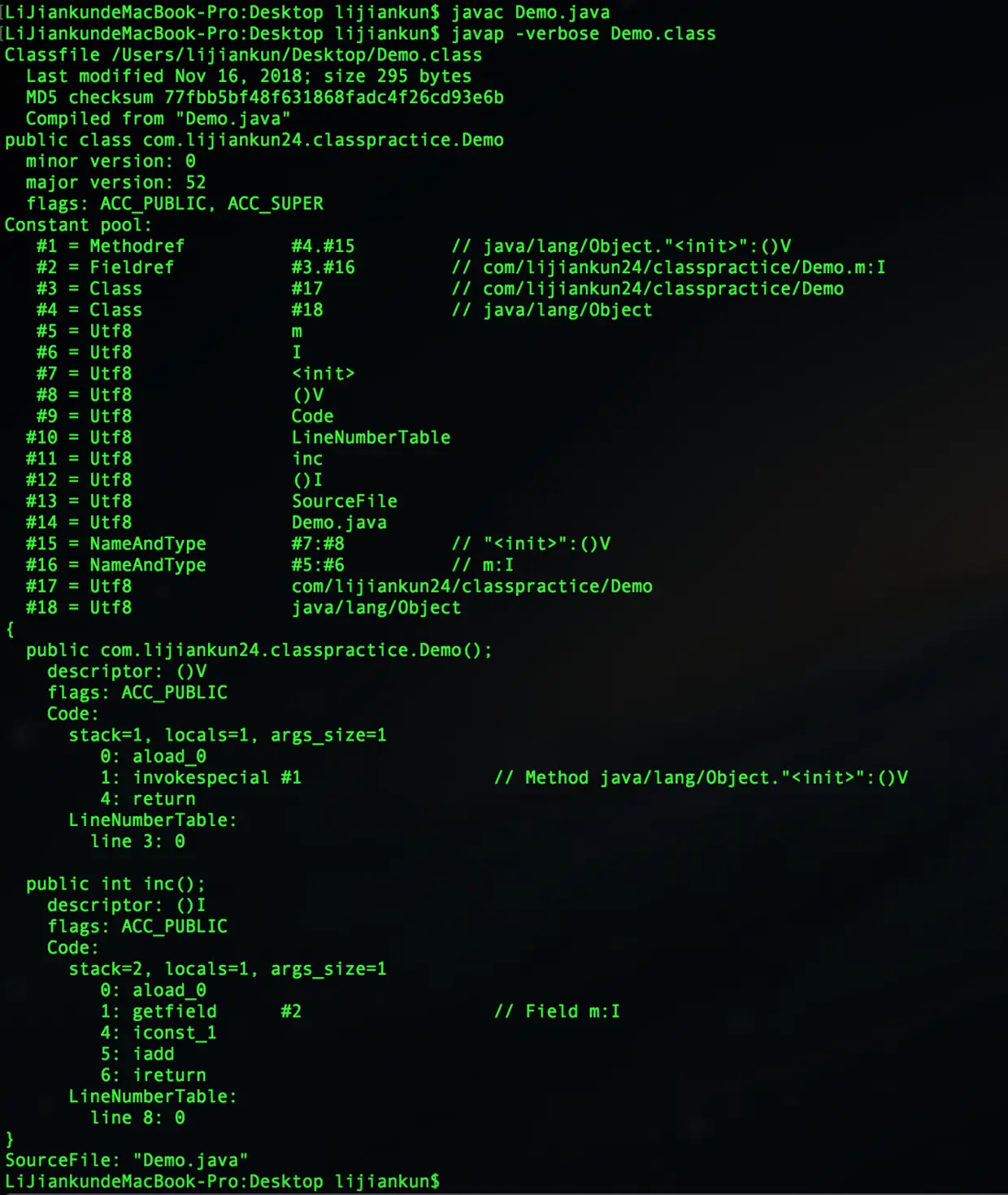Click constant pool entry #1 Methodref
This screenshot has width=1008, height=1195.
[414, 246]
